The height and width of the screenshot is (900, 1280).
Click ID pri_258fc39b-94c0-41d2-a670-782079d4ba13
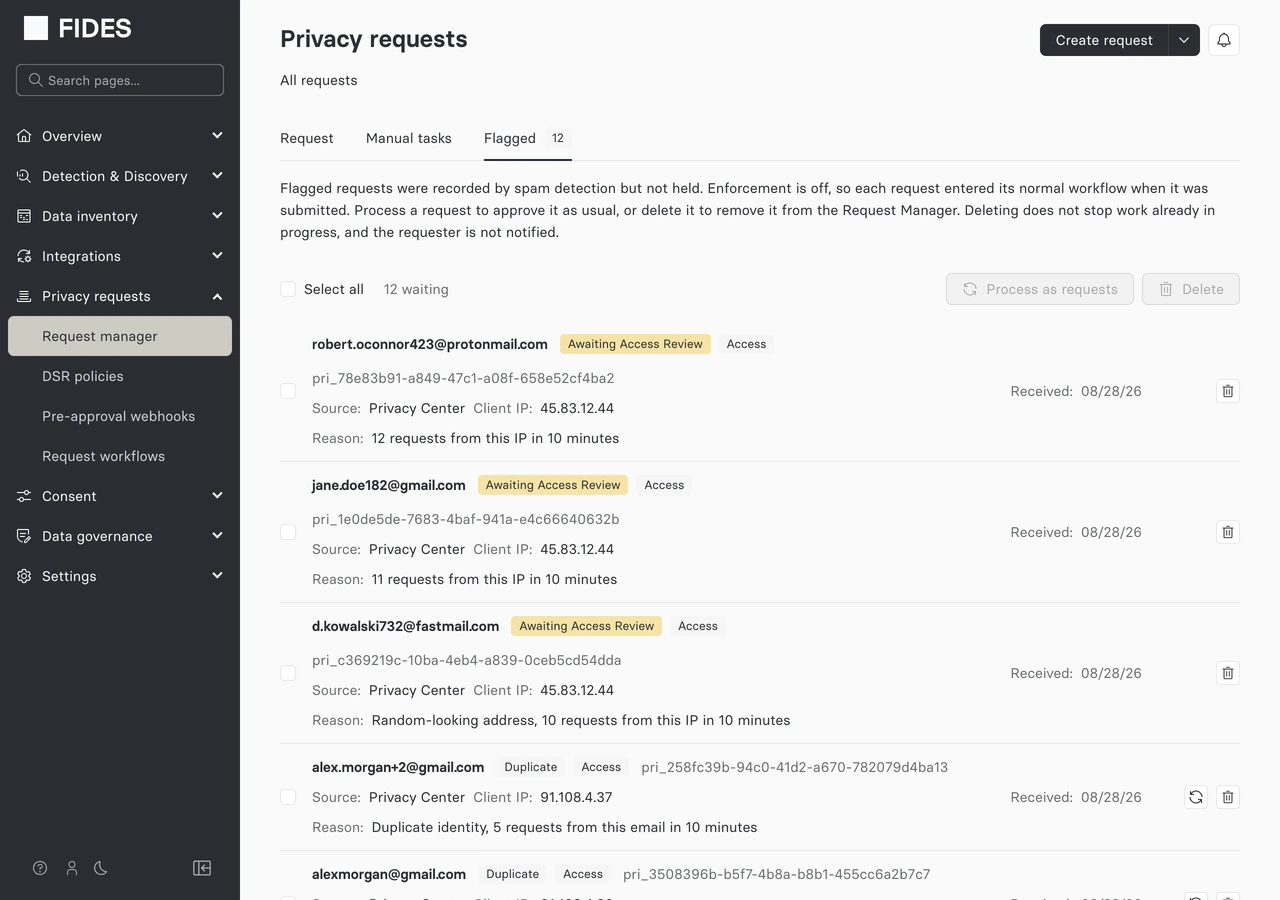pyautogui.click(x=795, y=767)
